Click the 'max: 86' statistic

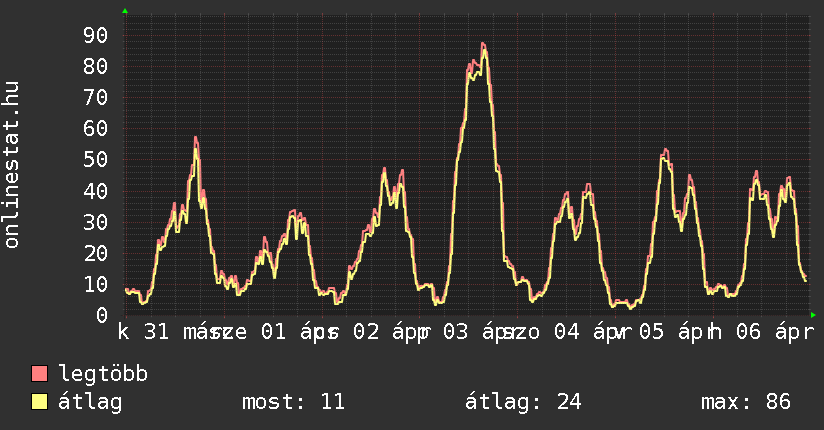click(x=745, y=402)
